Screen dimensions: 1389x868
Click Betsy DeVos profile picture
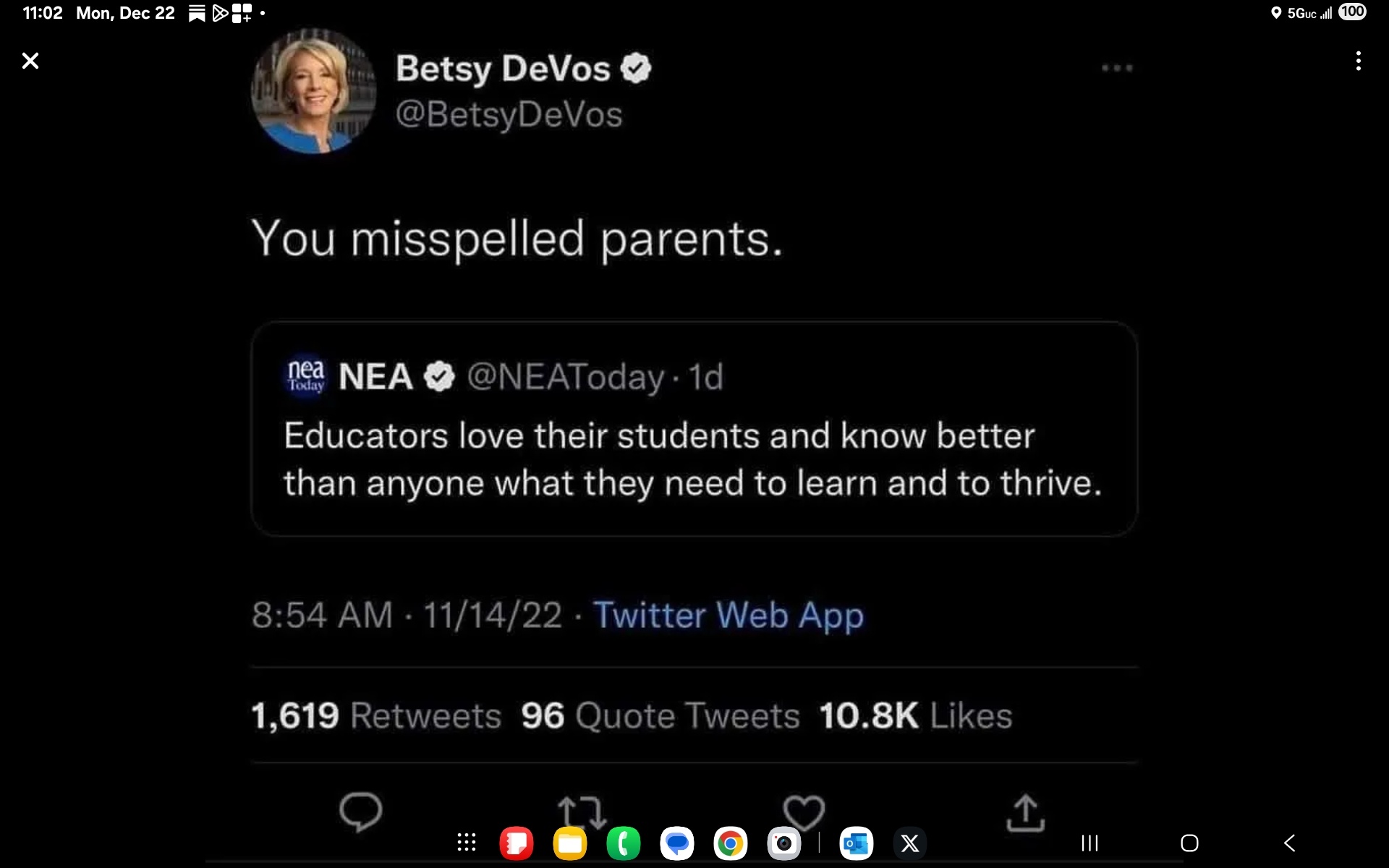tap(313, 91)
